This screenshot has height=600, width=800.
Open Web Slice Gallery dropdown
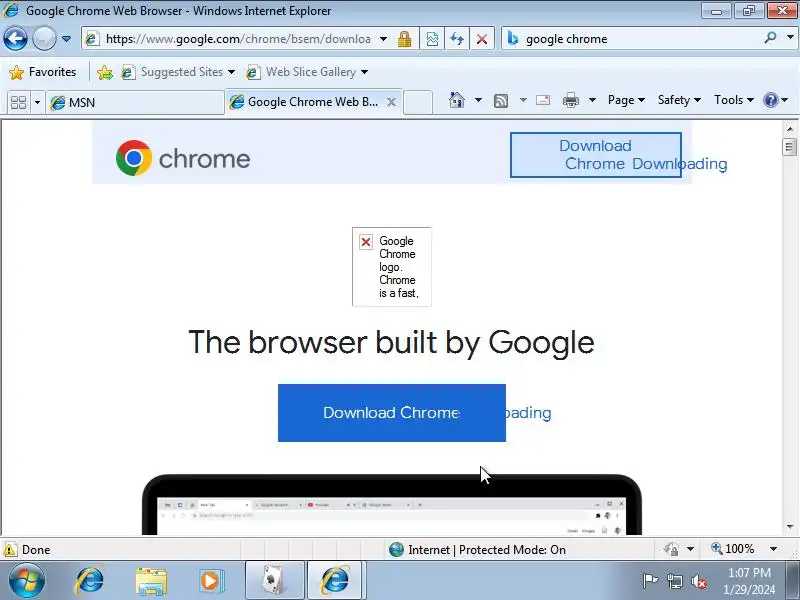pos(307,72)
